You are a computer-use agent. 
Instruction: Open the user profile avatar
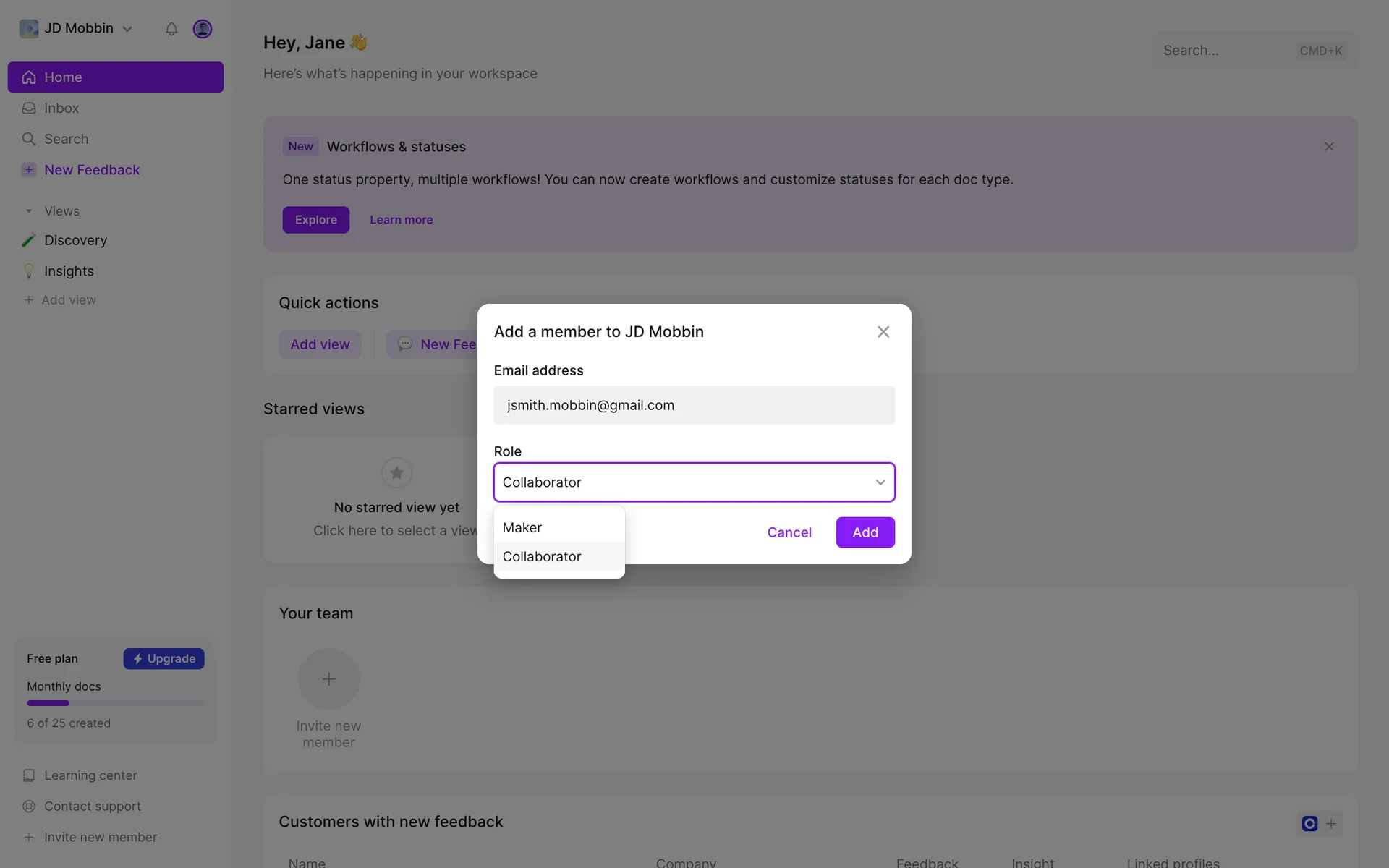[203, 29]
